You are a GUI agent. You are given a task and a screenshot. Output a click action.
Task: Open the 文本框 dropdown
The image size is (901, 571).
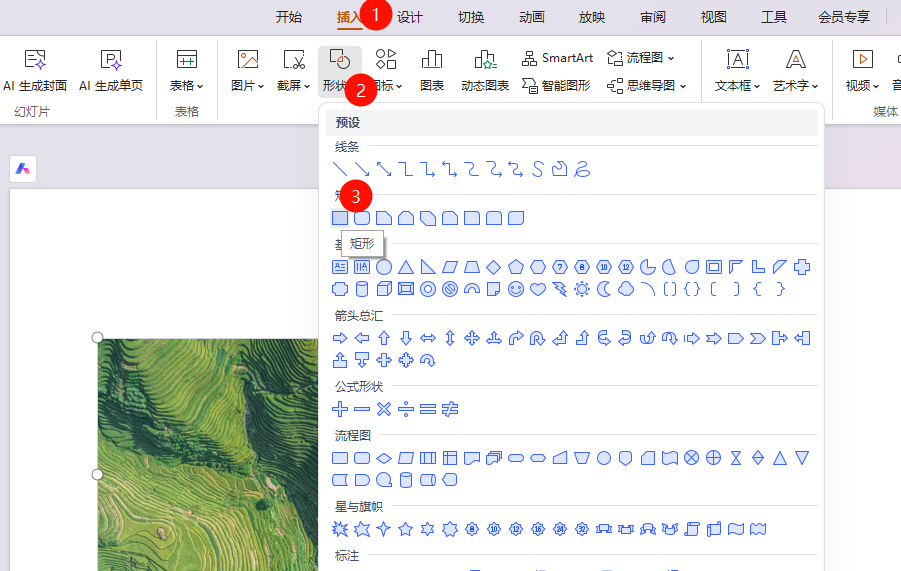coord(738,71)
